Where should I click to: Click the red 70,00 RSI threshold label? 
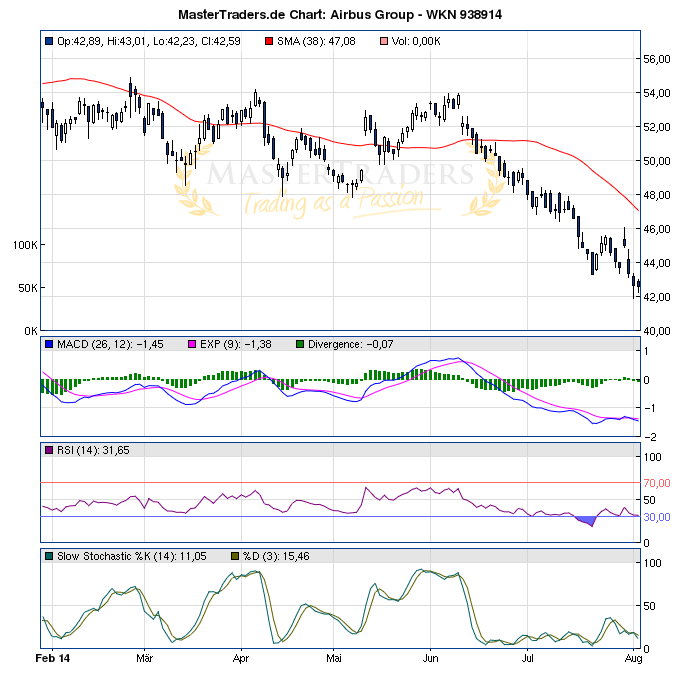coord(657,483)
